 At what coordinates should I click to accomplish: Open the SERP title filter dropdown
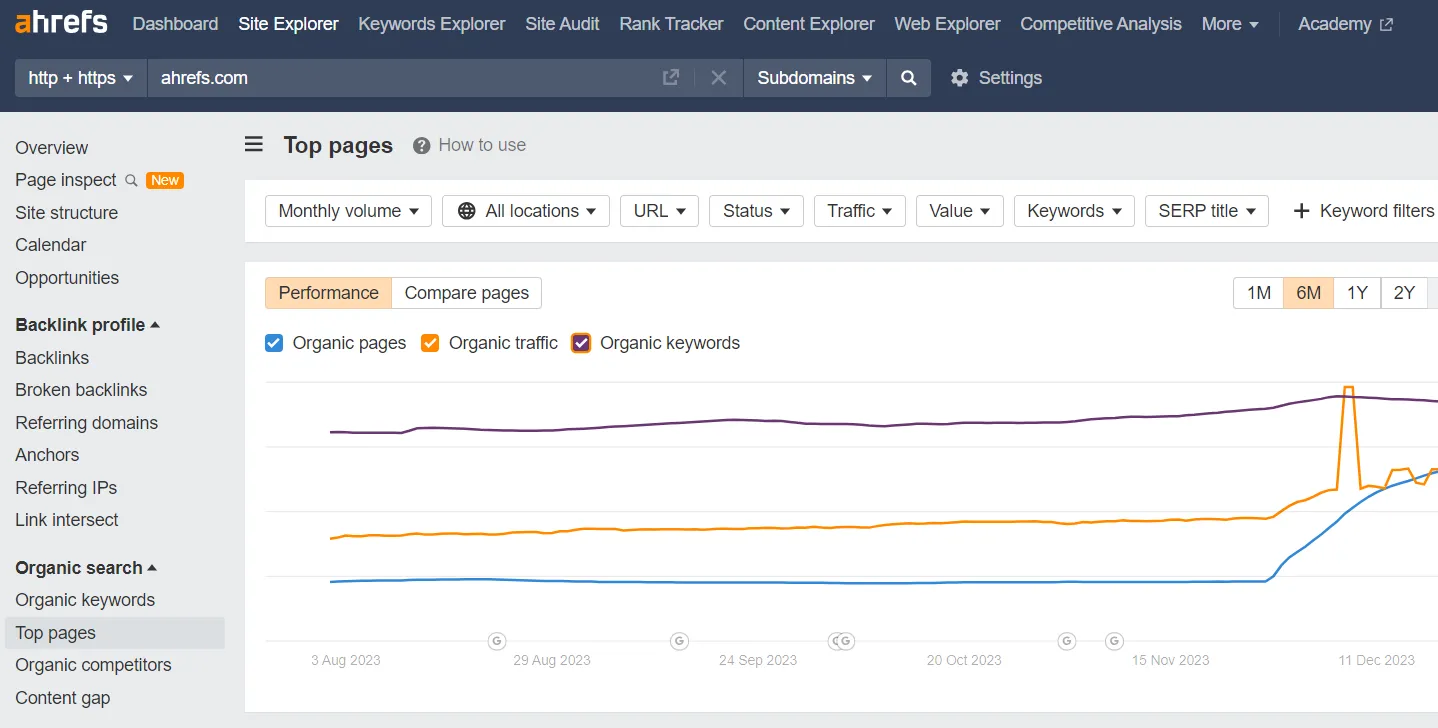(1207, 211)
